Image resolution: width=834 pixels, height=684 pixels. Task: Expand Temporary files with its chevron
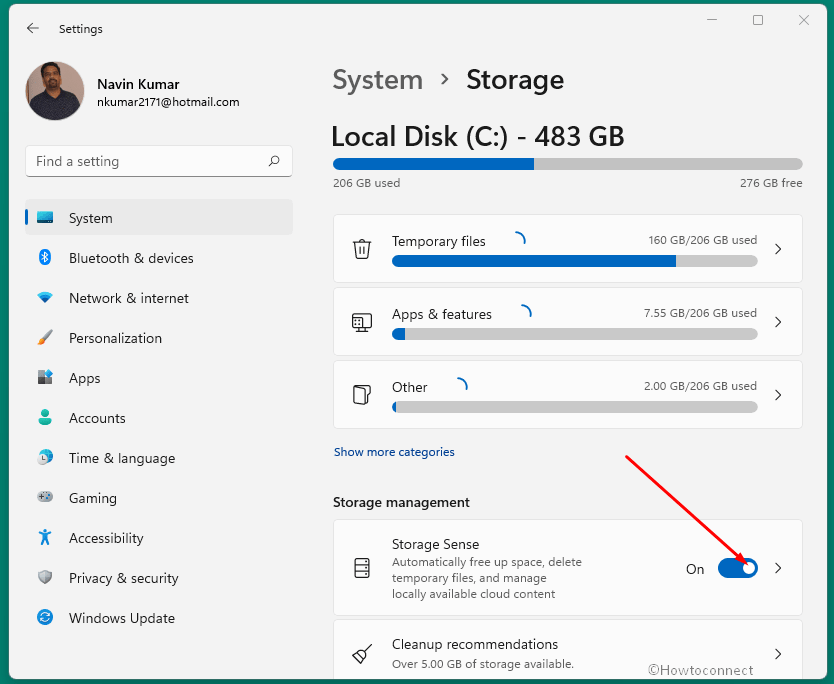pyautogui.click(x=778, y=249)
